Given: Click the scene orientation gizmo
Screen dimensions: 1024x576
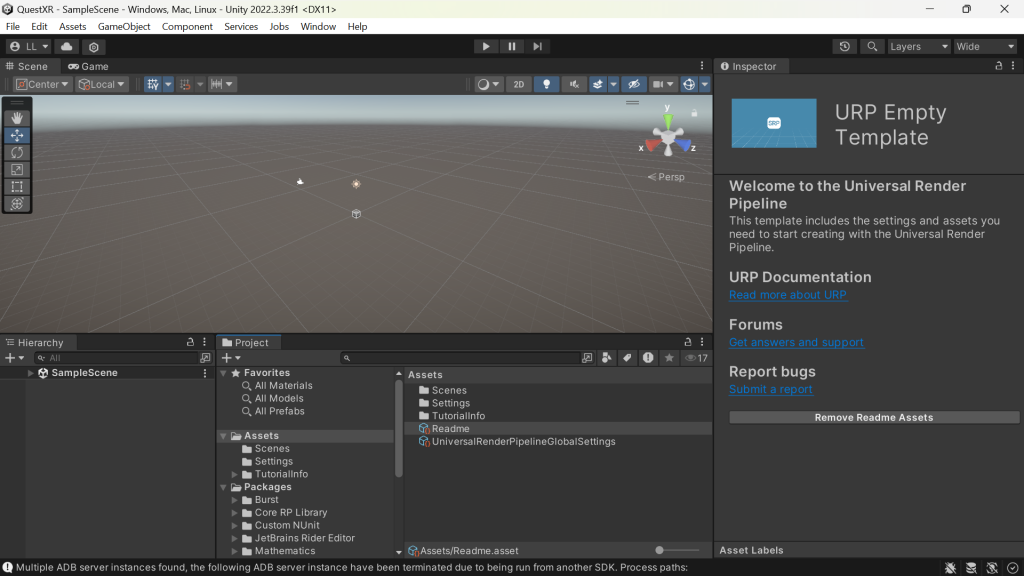Looking at the screenshot, I should click(667, 136).
